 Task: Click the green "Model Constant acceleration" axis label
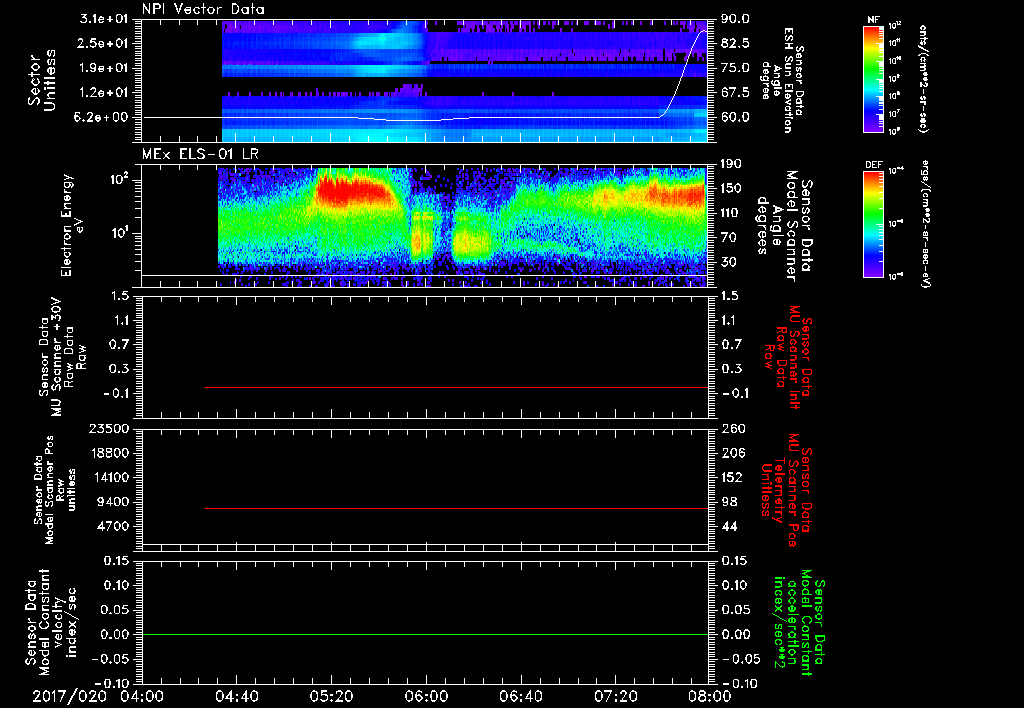tap(799, 623)
